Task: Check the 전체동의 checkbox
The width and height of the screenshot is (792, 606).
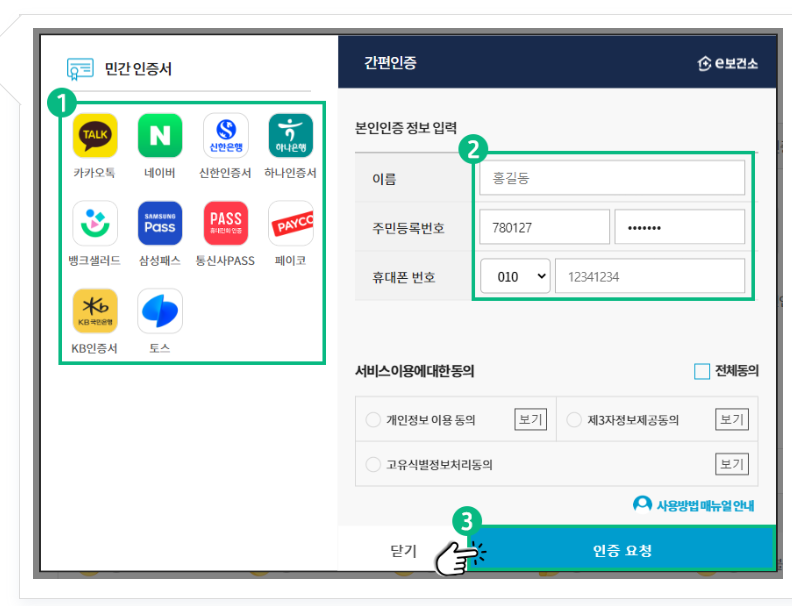Action: (x=702, y=371)
